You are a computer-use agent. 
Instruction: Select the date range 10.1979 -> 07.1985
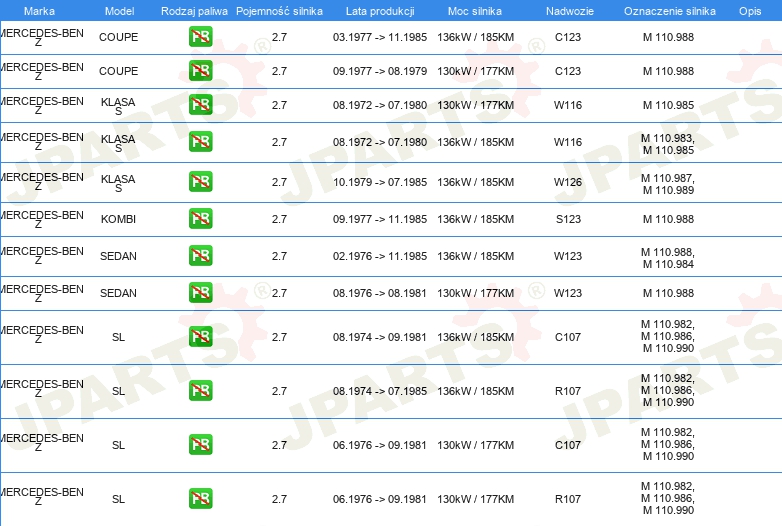pos(380,182)
